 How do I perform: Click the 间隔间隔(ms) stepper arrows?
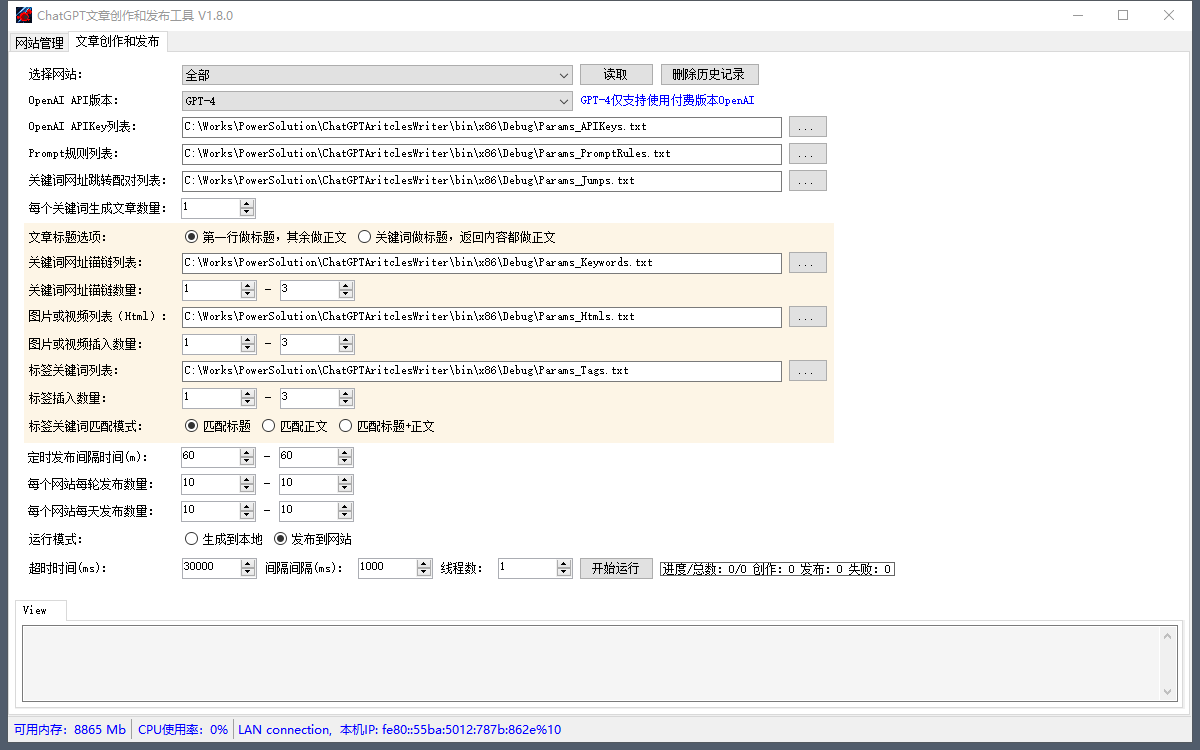(424, 568)
